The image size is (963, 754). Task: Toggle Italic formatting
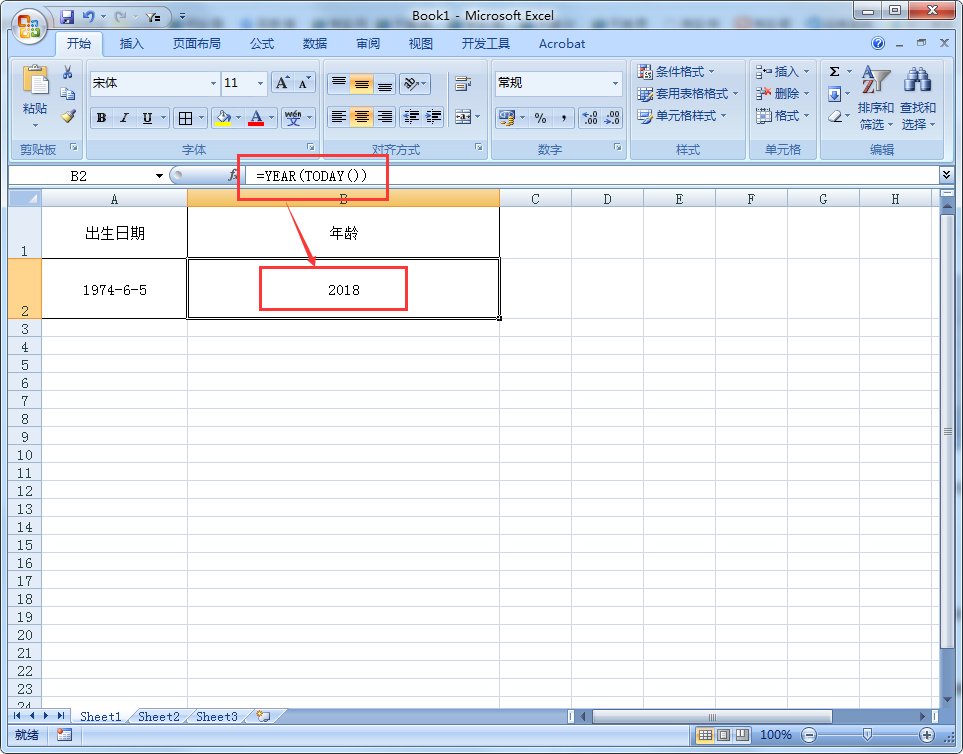[x=124, y=118]
